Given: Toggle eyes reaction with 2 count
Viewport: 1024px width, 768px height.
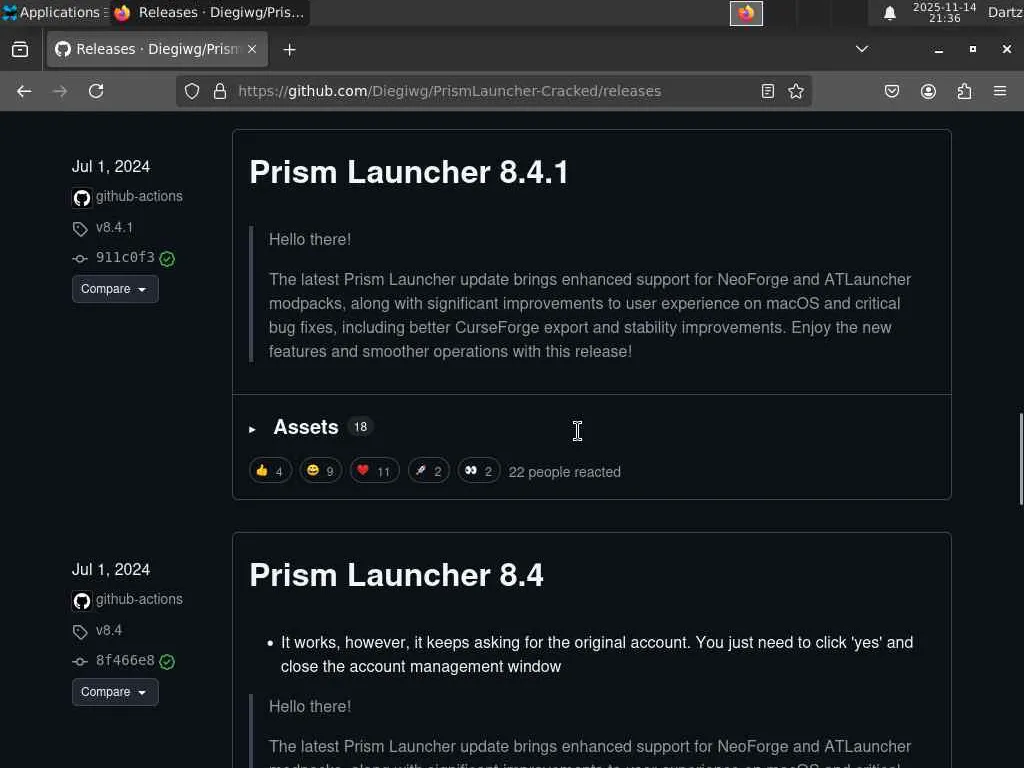Looking at the screenshot, I should [479, 471].
